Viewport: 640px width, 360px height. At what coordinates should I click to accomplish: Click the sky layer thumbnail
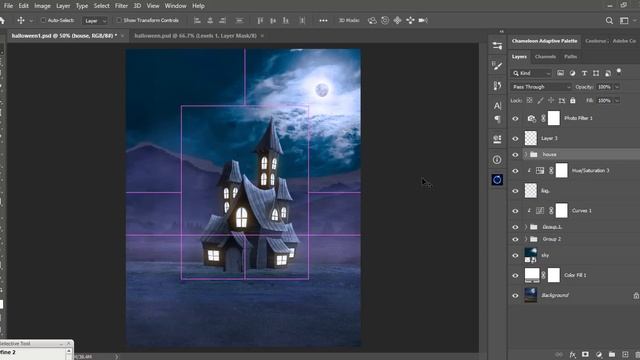click(531, 255)
